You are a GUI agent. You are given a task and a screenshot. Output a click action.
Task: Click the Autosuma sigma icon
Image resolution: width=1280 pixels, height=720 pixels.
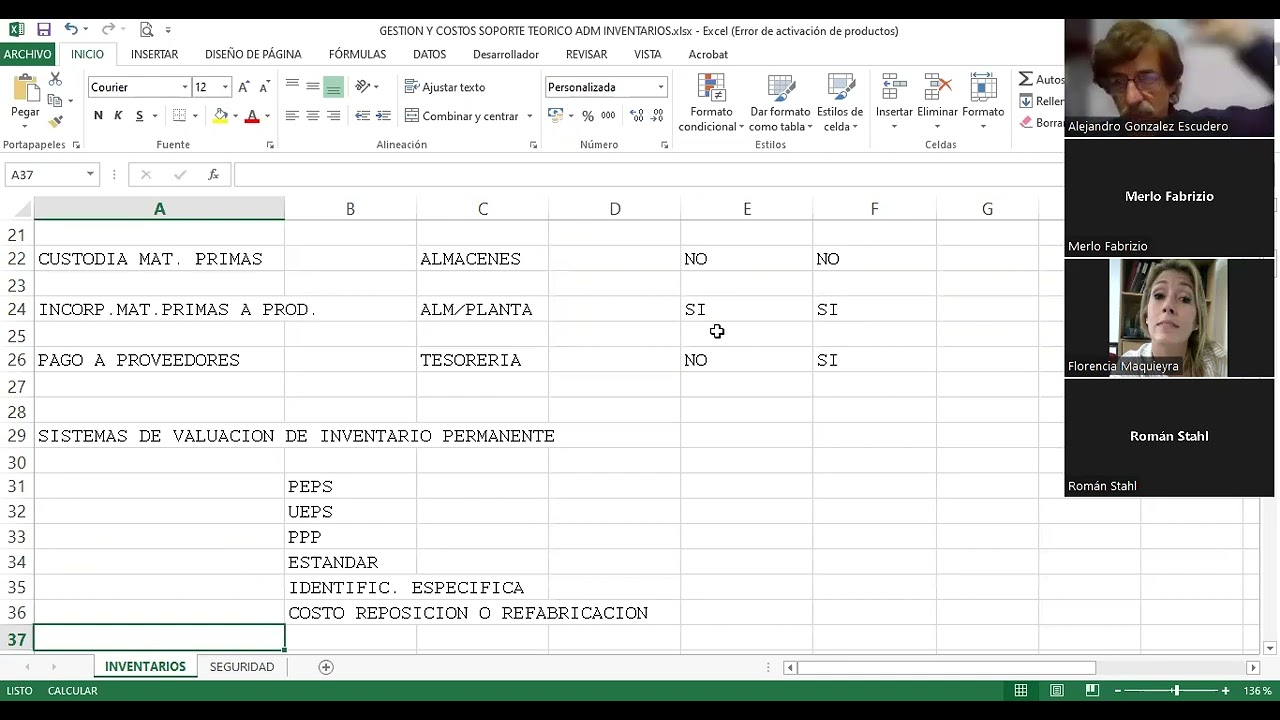1025,79
